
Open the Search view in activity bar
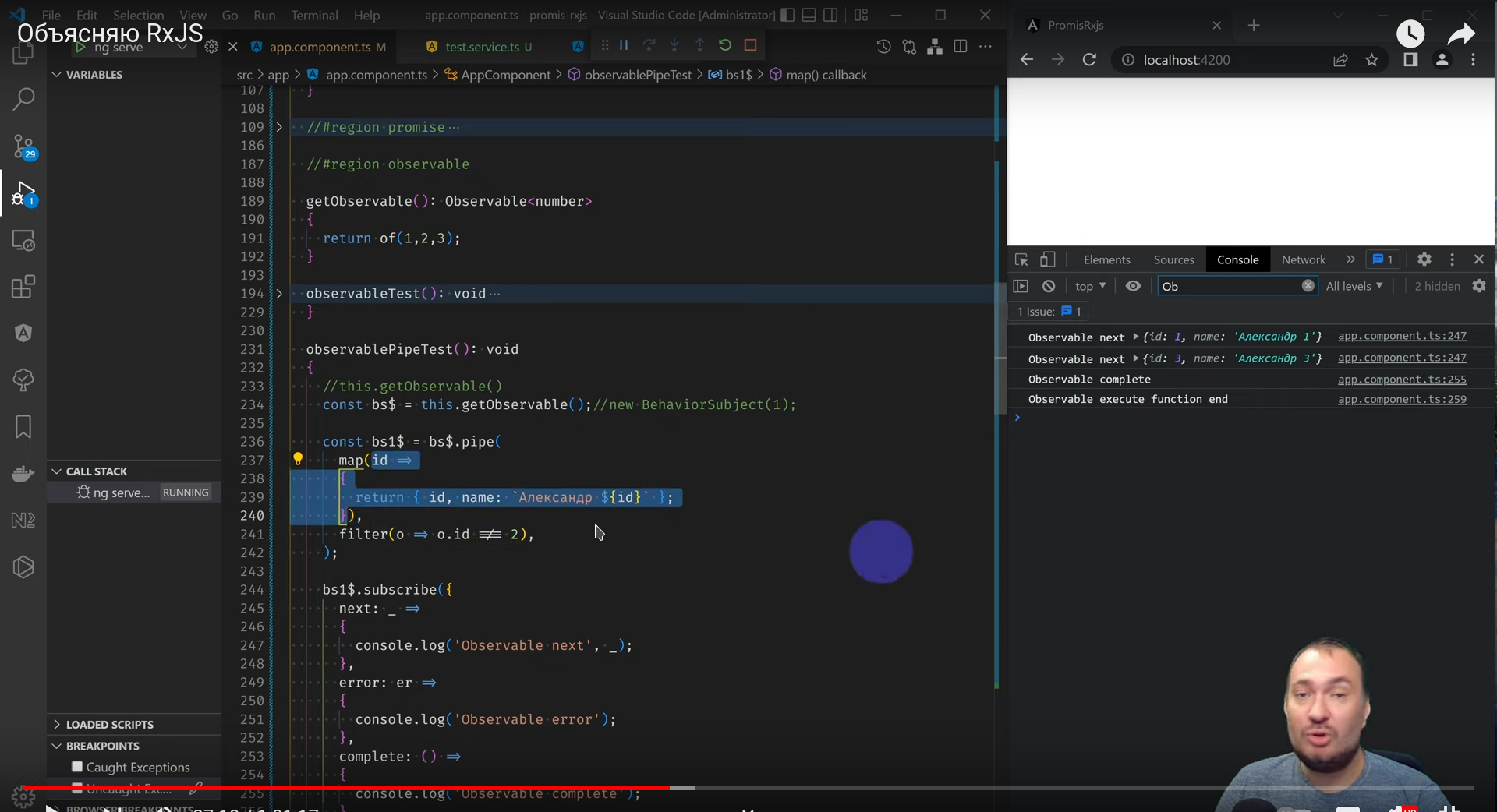point(23,99)
